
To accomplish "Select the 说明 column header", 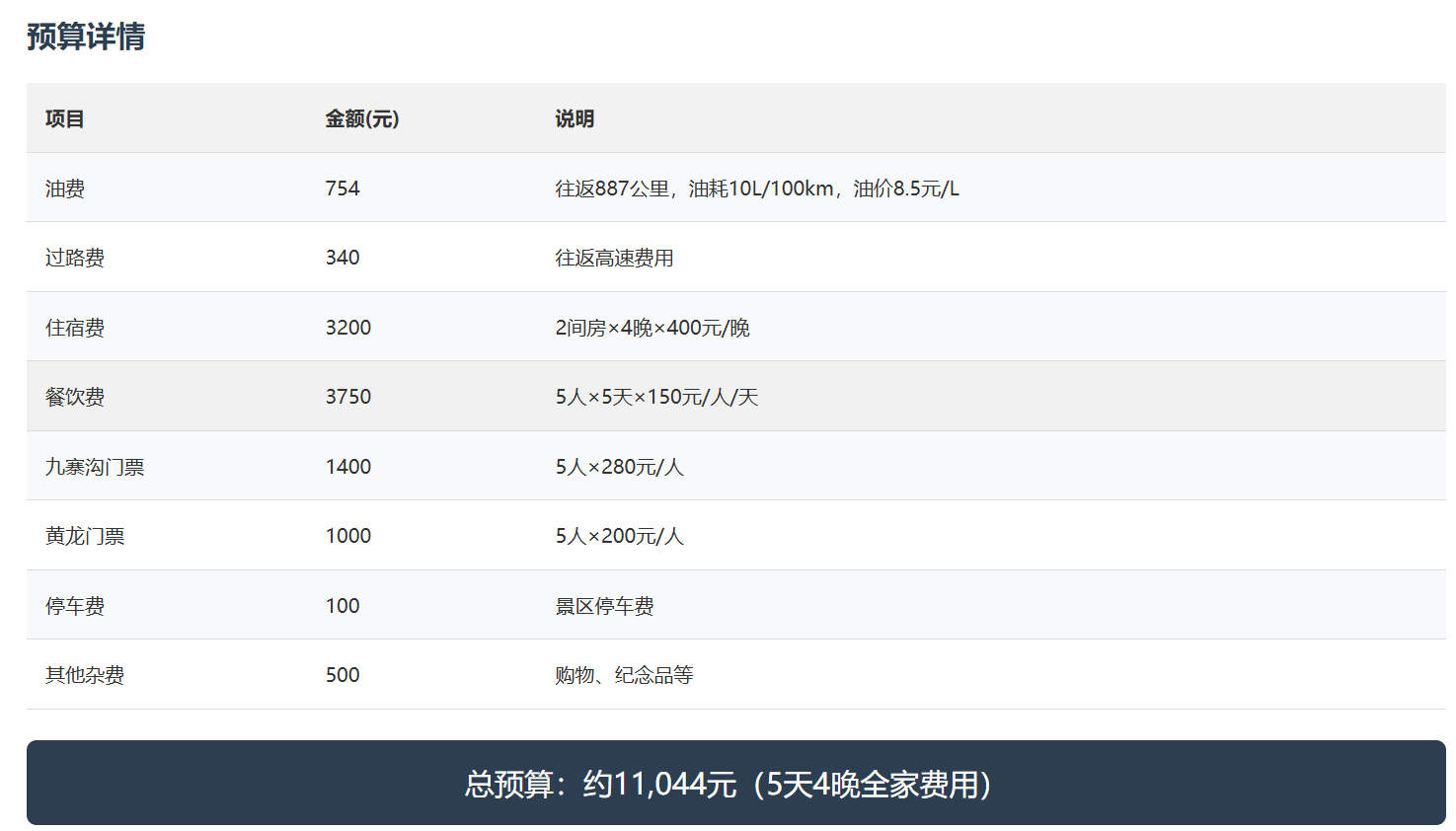I will coord(575,118).
